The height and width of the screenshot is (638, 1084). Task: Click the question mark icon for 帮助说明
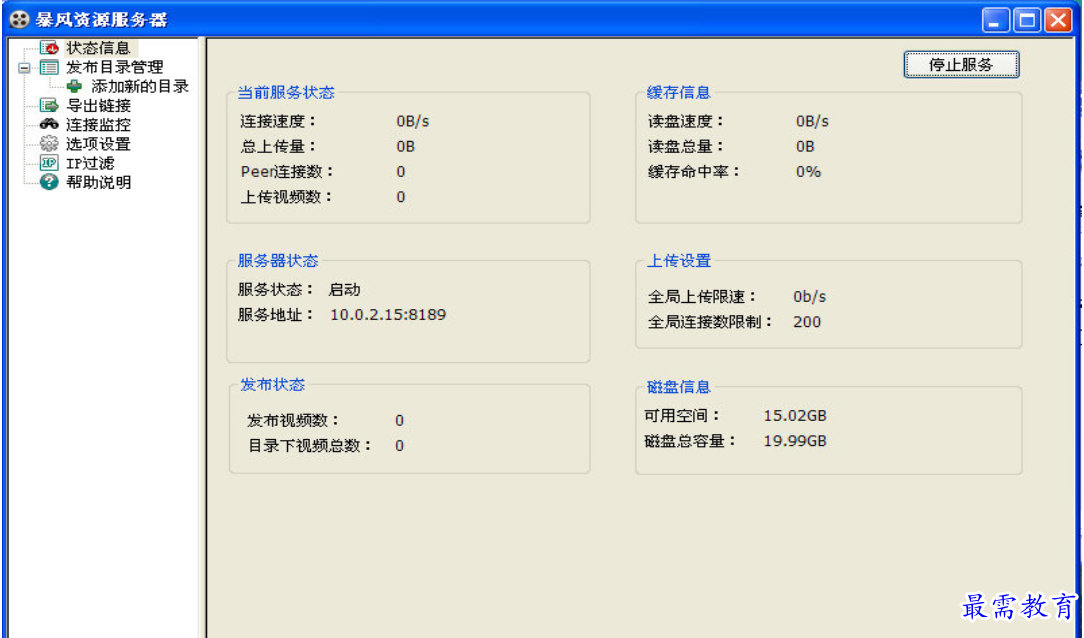coord(48,182)
